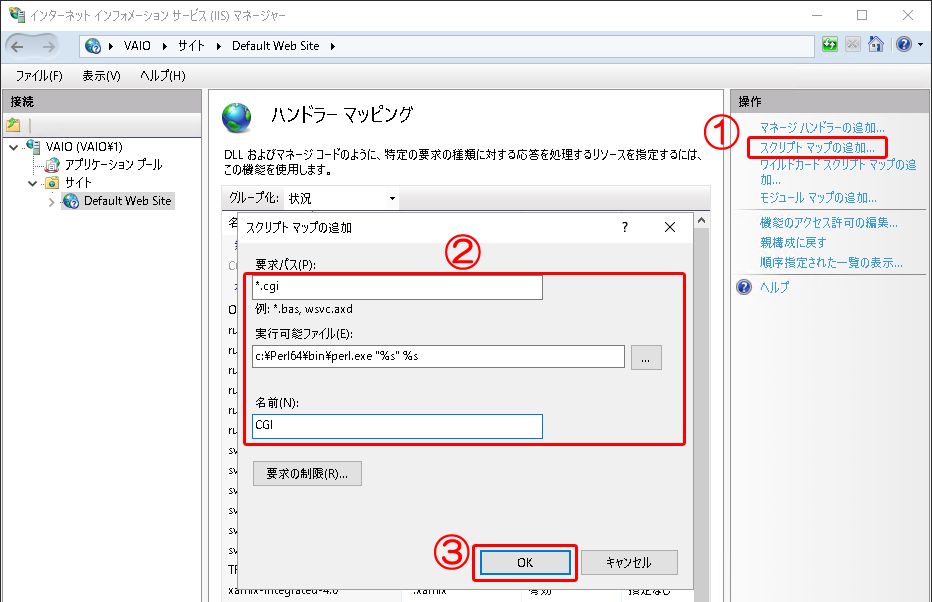Click OK to confirm script map
932x602 pixels.
[525, 562]
